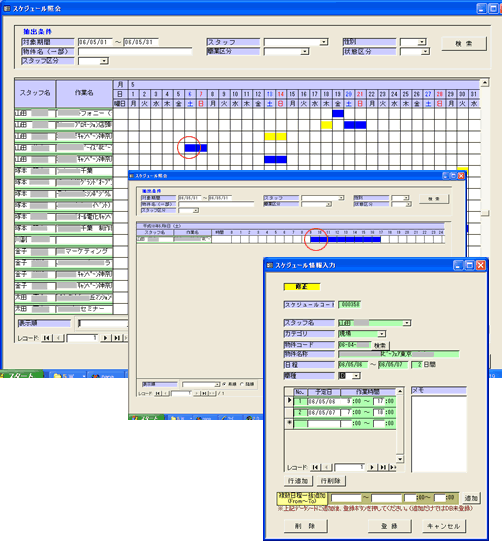
Task: Click the 行追加 add-row button
Action: coord(298,481)
